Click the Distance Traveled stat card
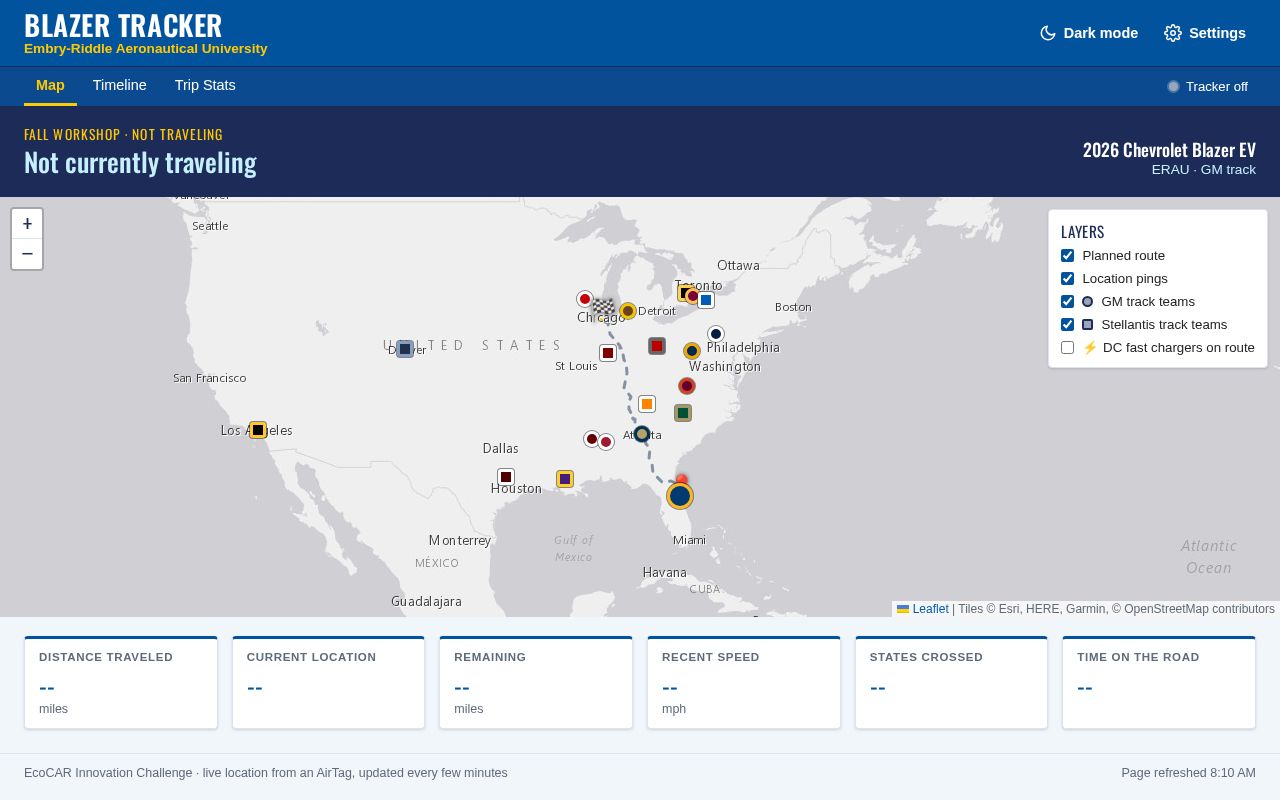The height and width of the screenshot is (800, 1280). [x=121, y=683]
